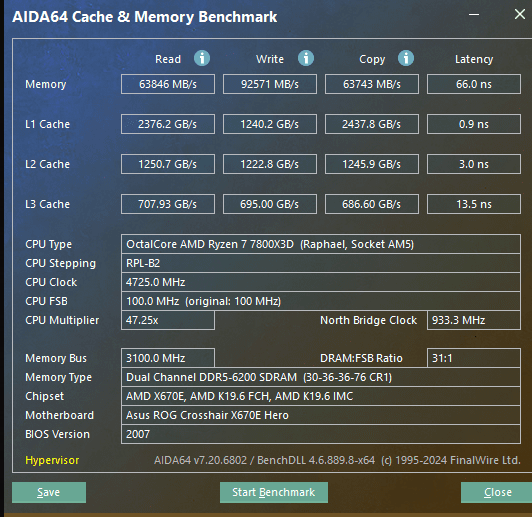532x517 pixels.
Task: Select L3 Cache Copy value 686.60 GB/s
Action: 372,204
